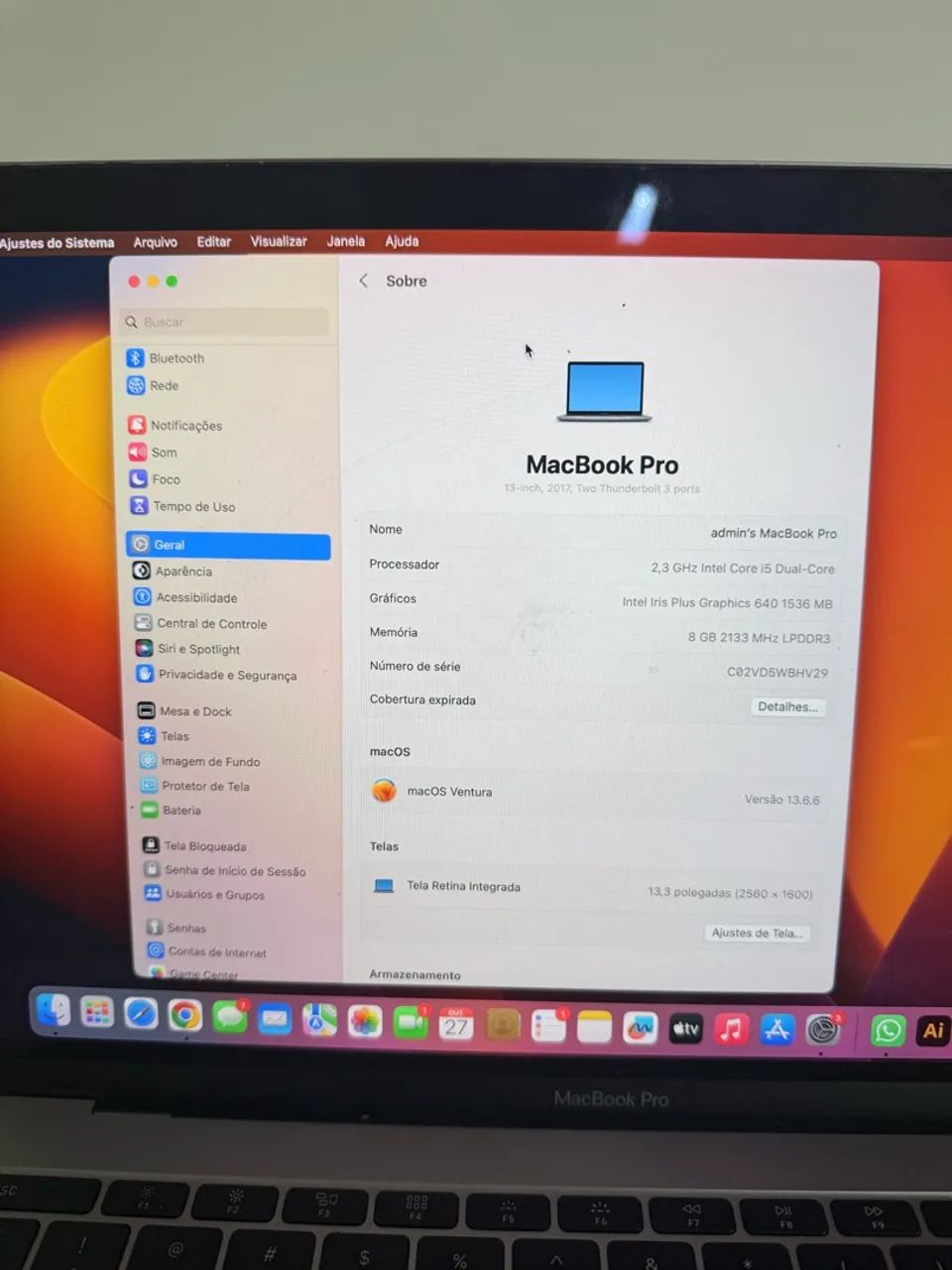Screen dimensions: 952x1270
Task: Open System Settings gear in Dock
Action: [822, 1031]
